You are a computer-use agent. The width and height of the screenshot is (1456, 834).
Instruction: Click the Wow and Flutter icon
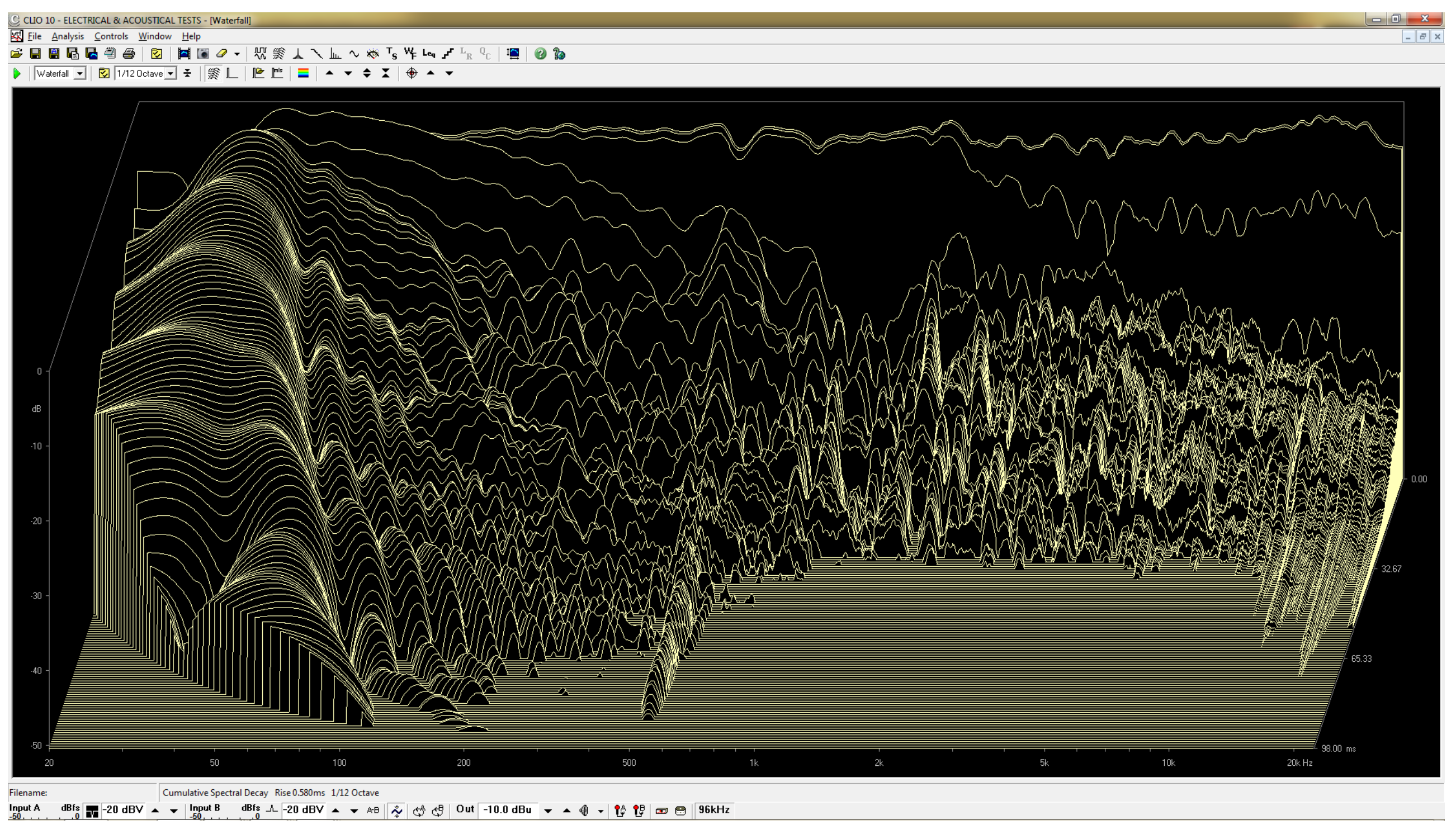pos(410,54)
